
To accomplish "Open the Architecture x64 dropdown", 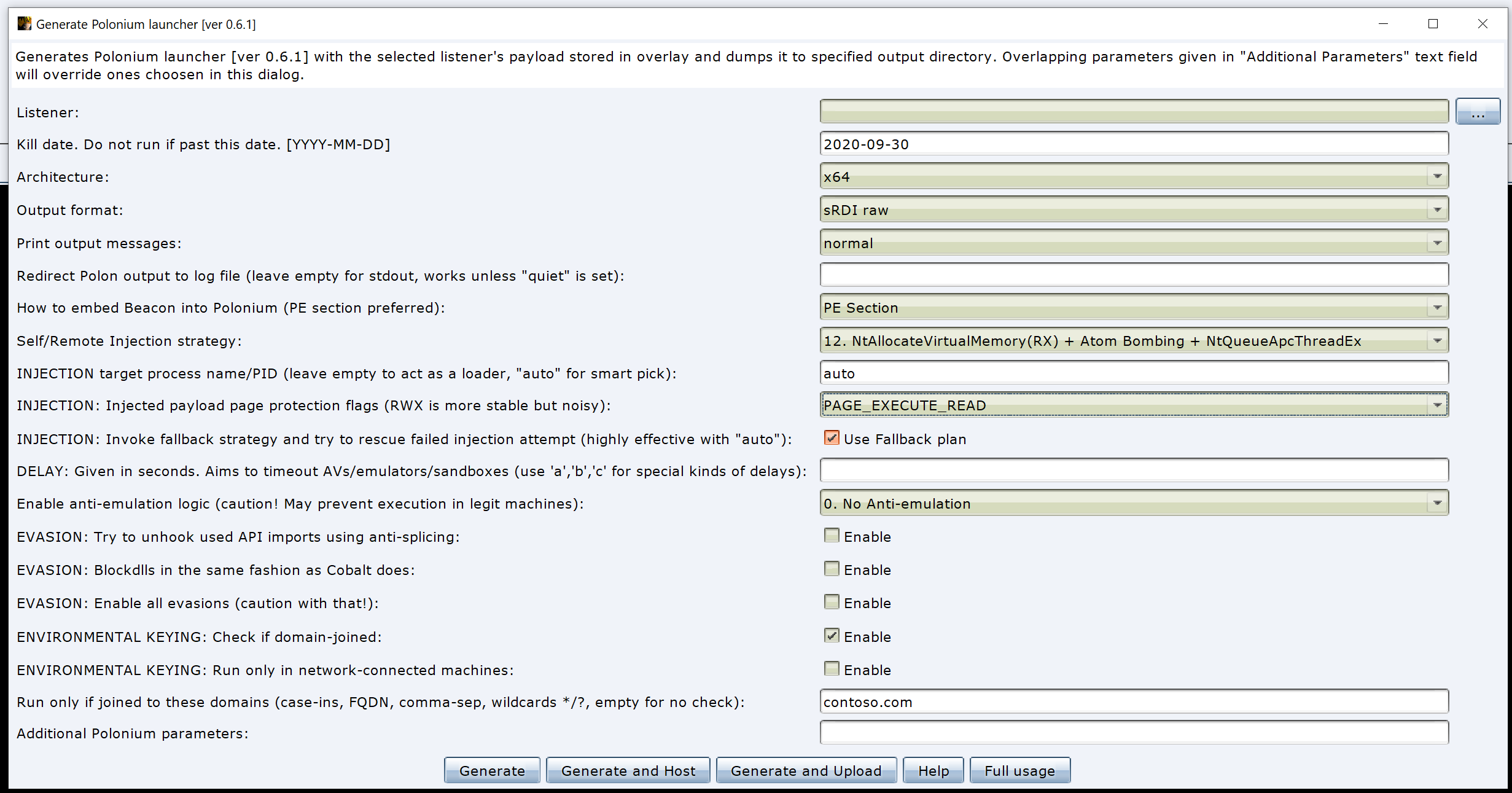I will point(1437,177).
